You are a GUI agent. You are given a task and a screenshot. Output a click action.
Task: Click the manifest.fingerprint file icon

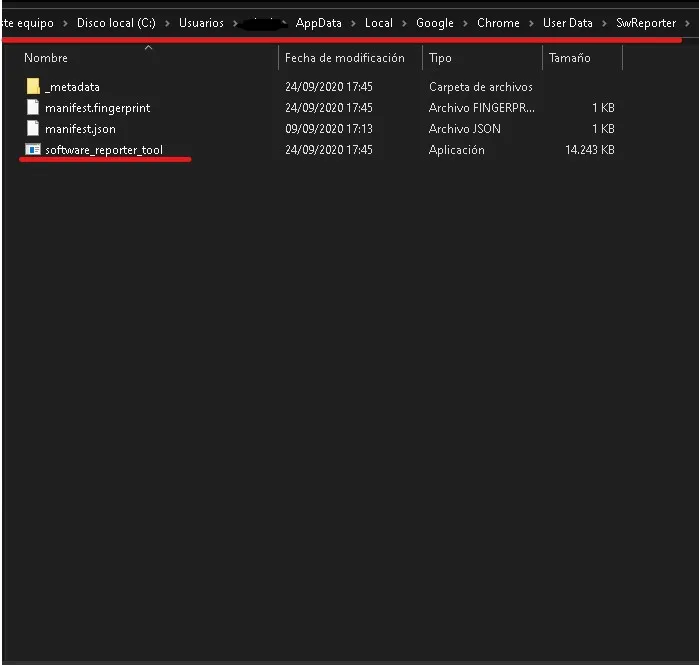coord(33,108)
